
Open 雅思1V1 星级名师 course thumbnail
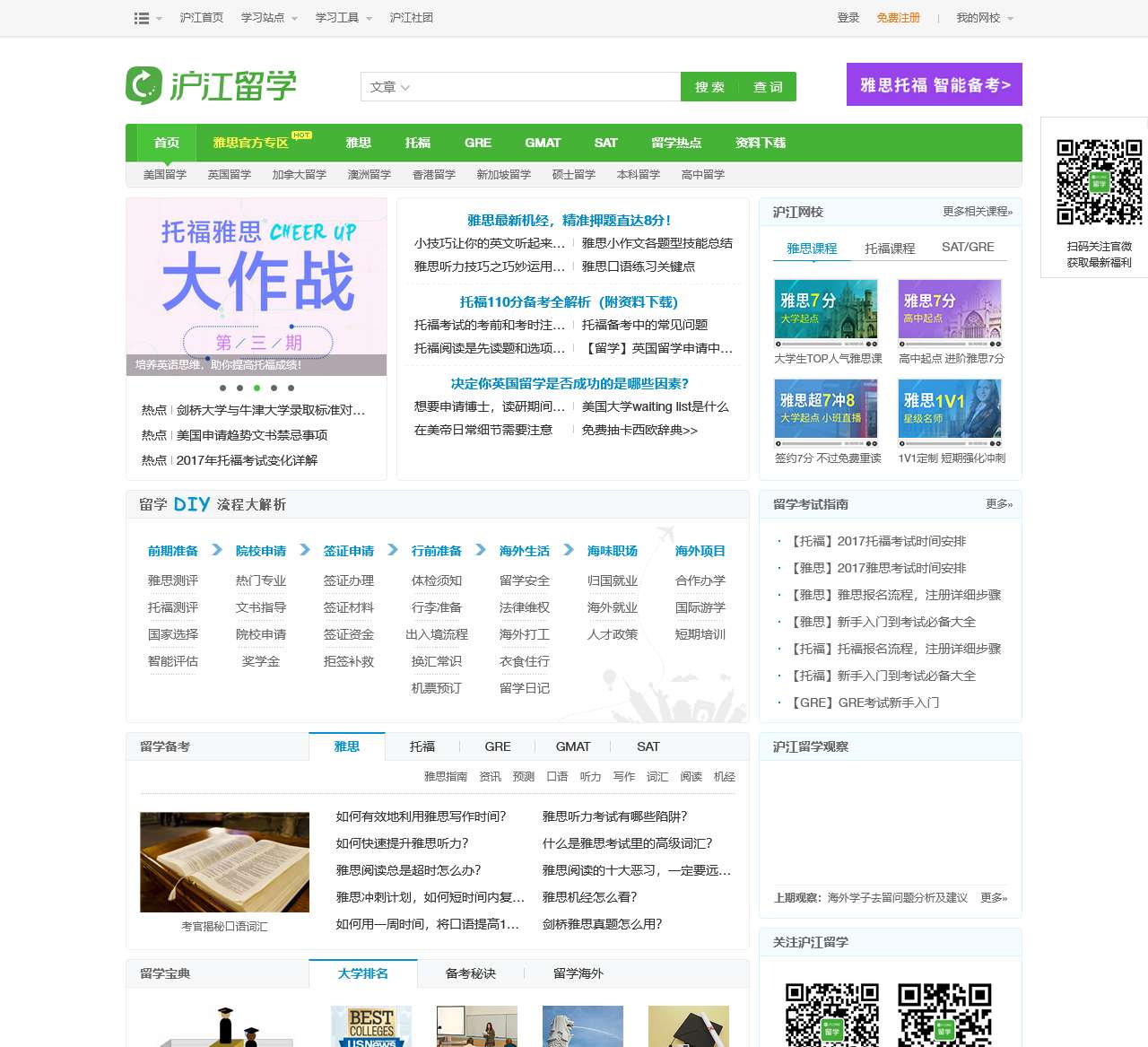coord(950,413)
